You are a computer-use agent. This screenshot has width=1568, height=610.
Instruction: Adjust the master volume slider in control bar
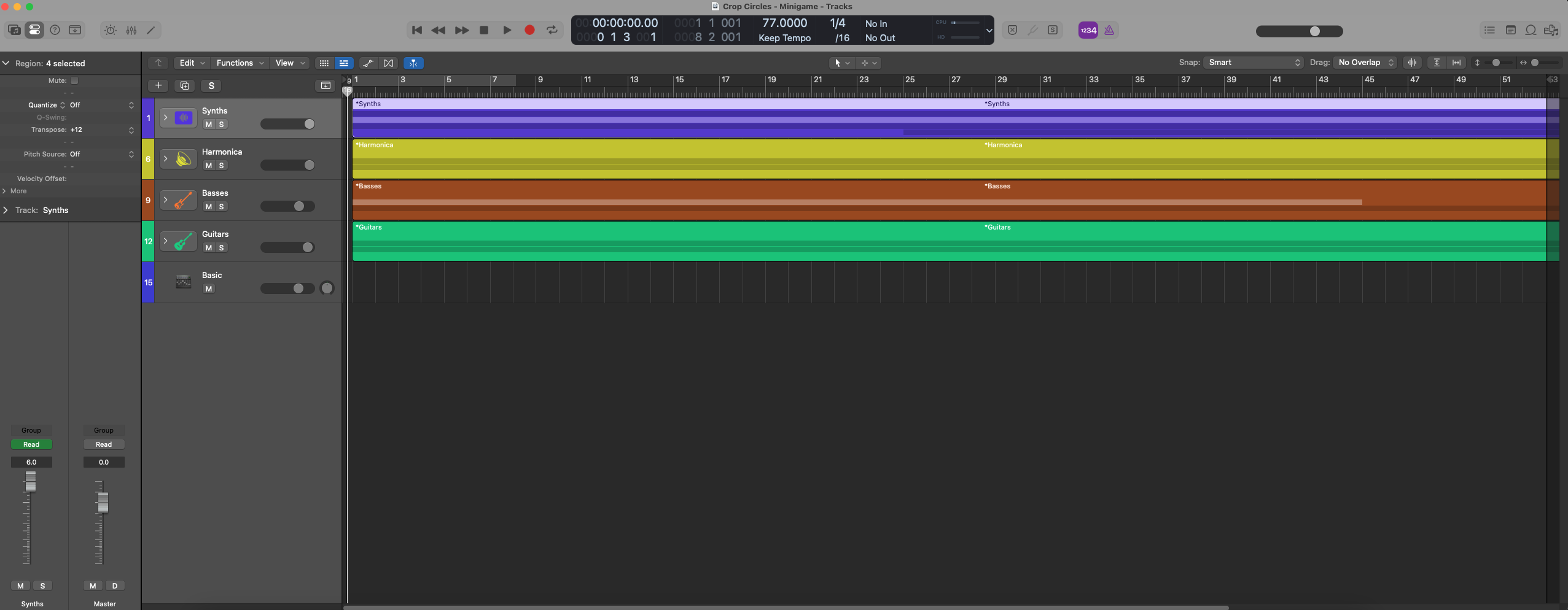click(x=1299, y=31)
